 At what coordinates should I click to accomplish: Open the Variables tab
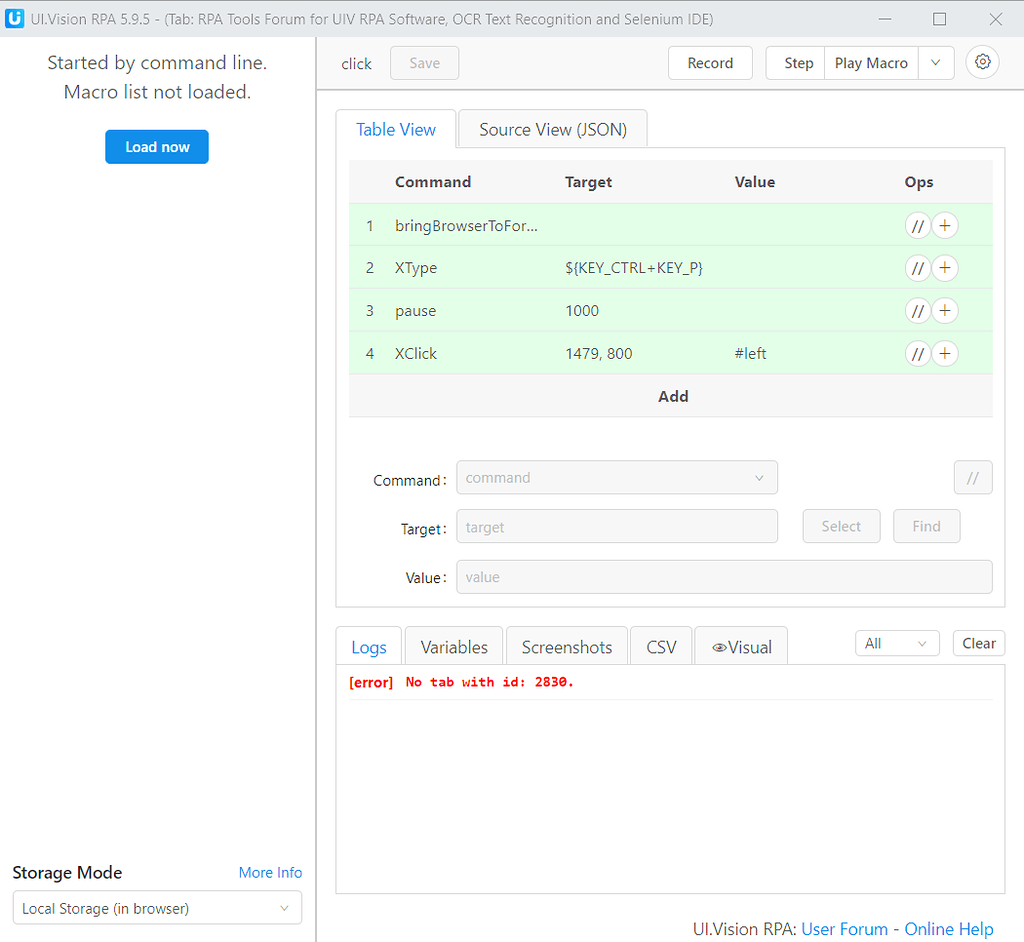(x=453, y=646)
